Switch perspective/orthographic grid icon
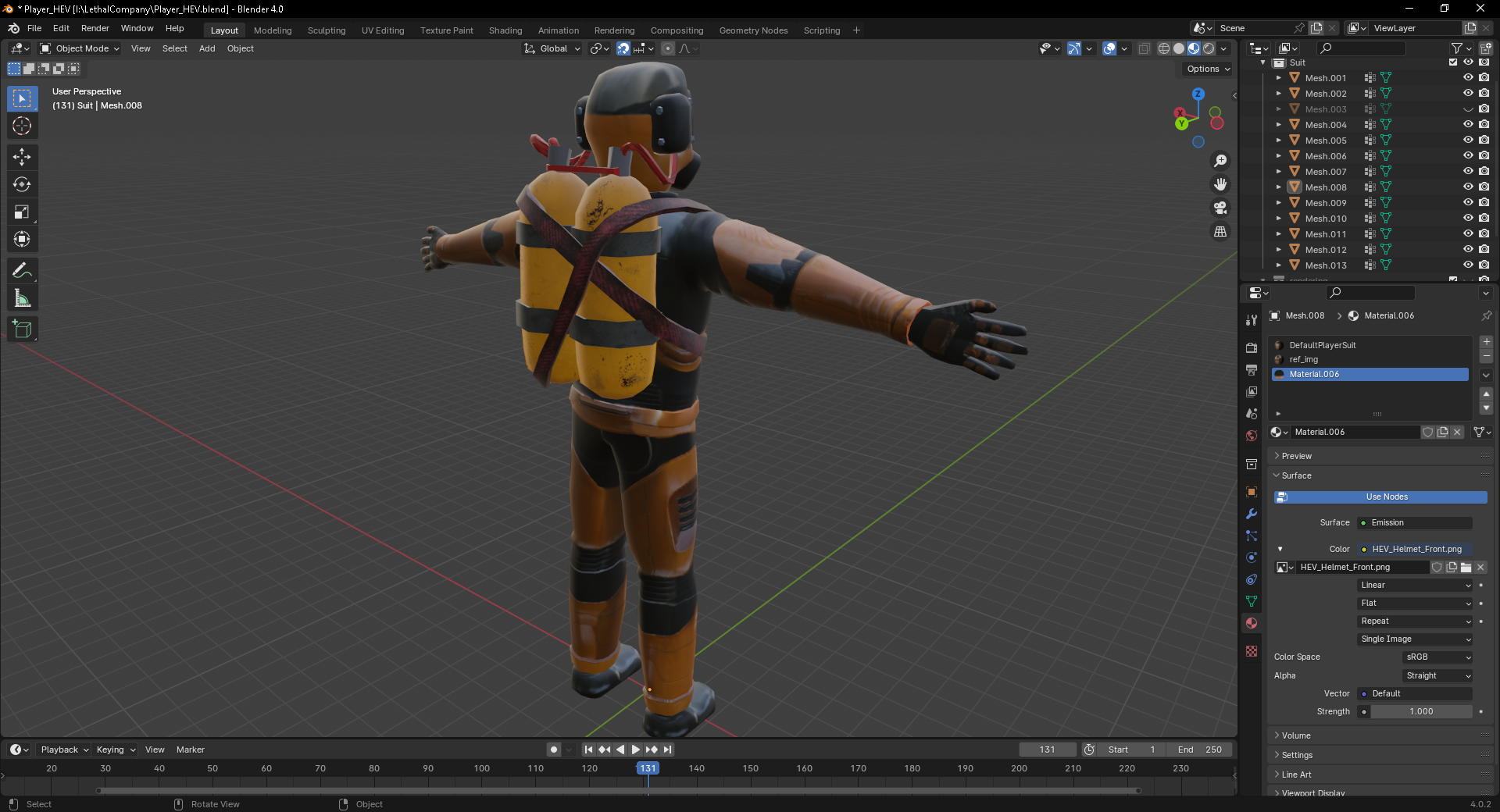This screenshot has width=1500, height=812. pyautogui.click(x=1220, y=231)
